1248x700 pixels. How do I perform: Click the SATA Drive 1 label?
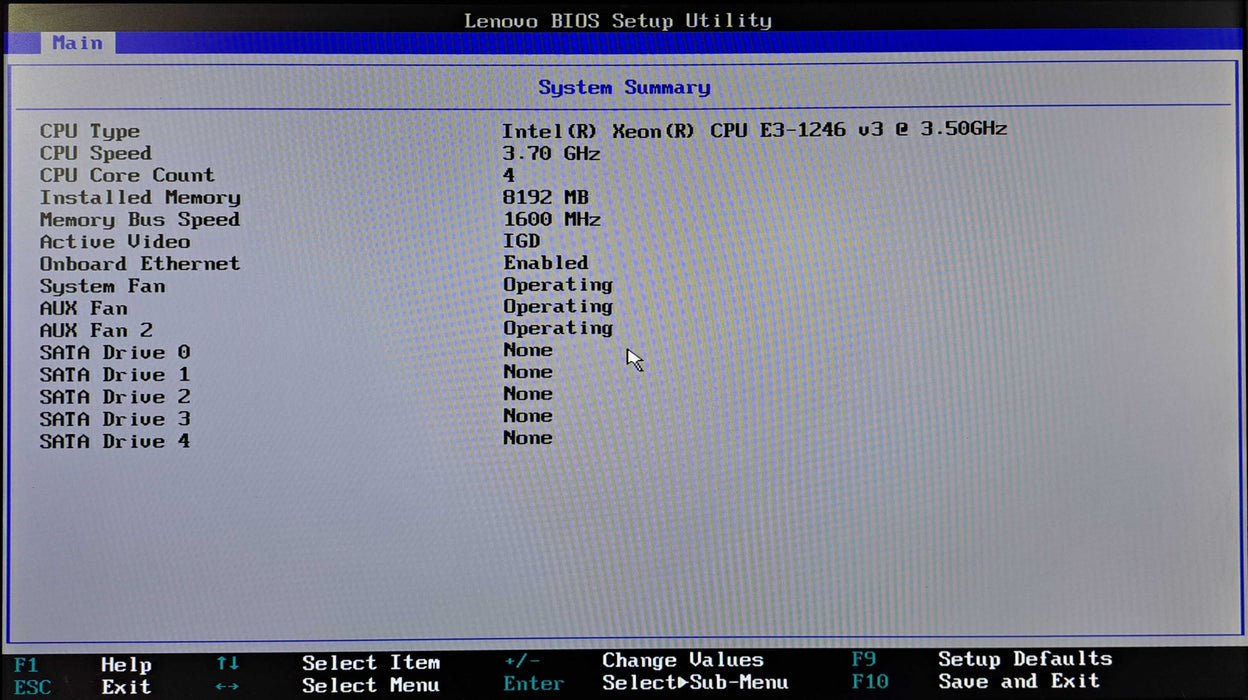(115, 374)
